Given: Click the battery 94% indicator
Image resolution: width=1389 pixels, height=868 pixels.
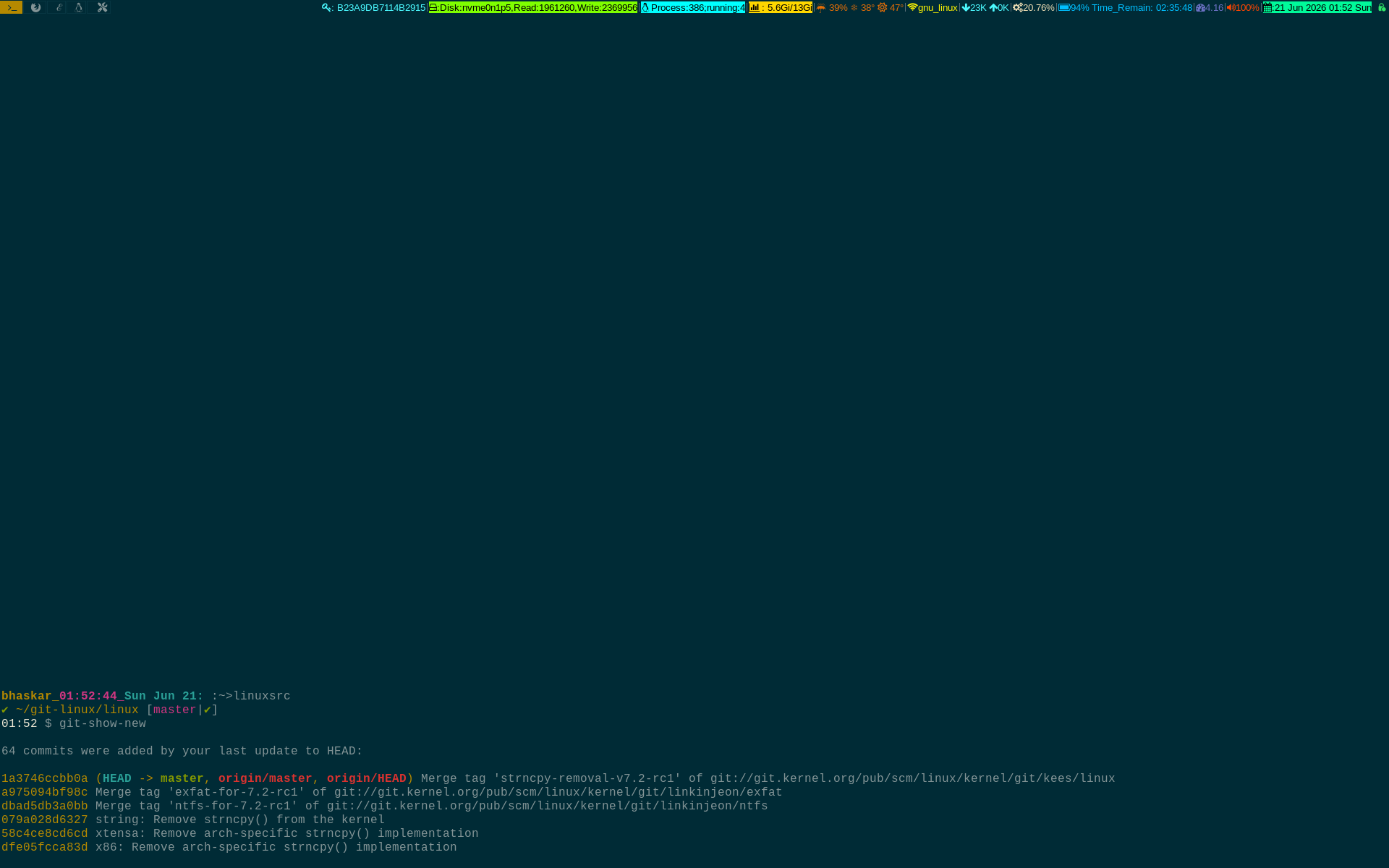Looking at the screenshot, I should [x=1074, y=8].
